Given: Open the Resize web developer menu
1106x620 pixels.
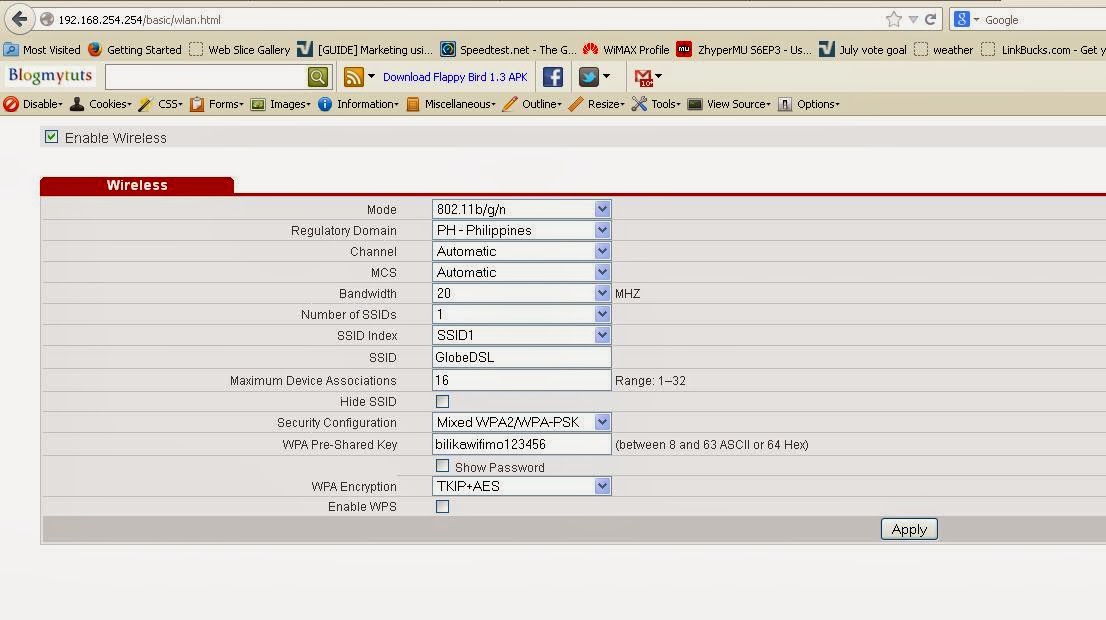Looking at the screenshot, I should pos(597,104).
